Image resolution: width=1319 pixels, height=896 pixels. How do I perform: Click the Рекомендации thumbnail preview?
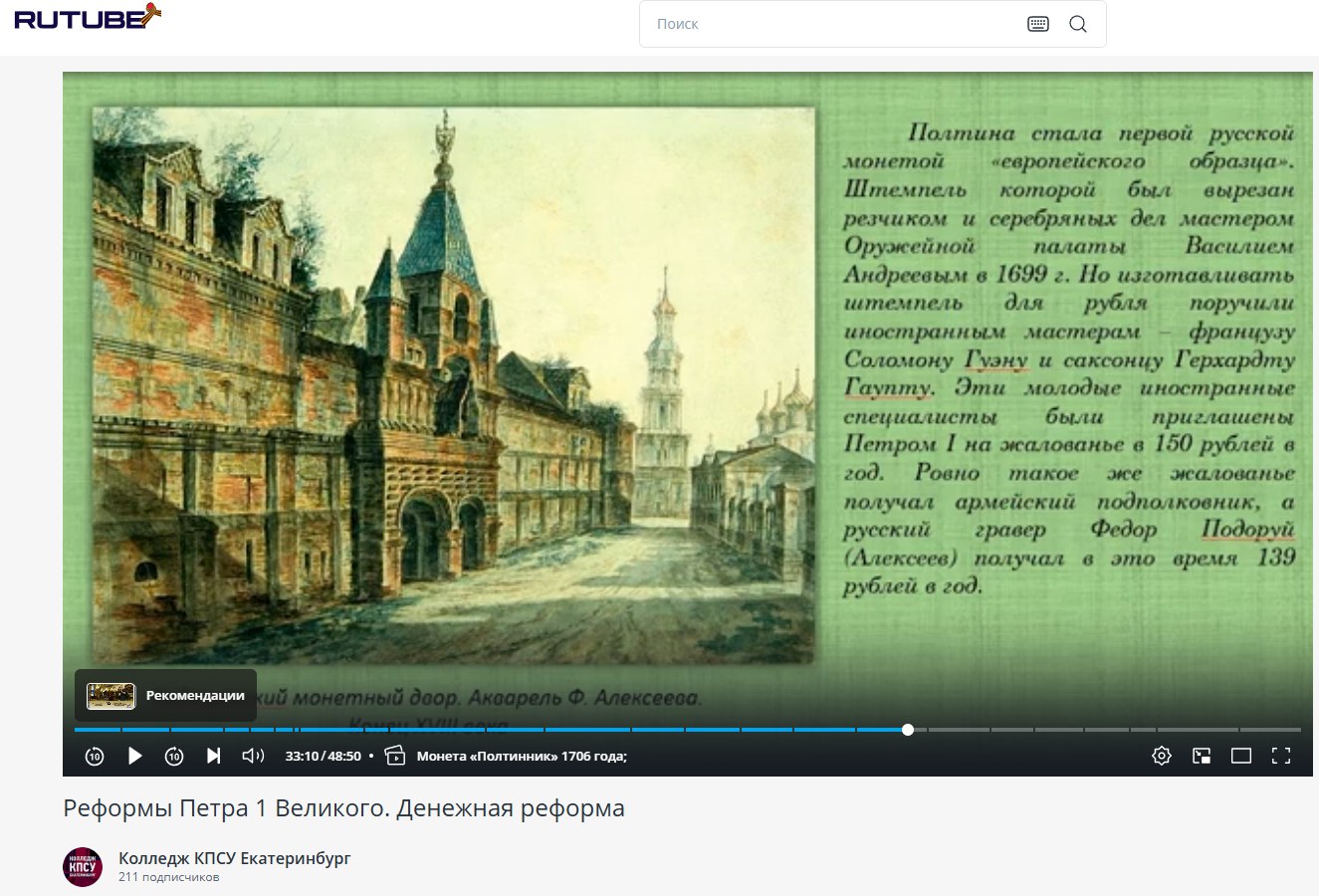110,696
